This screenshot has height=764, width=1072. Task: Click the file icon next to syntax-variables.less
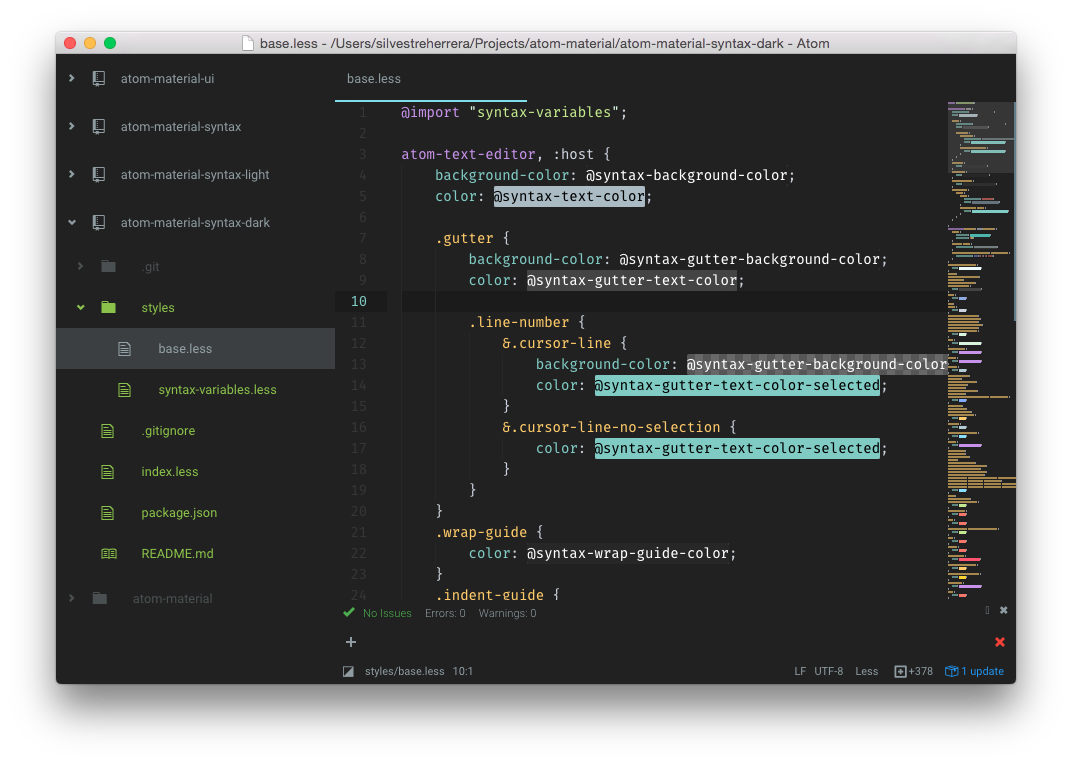pos(124,390)
